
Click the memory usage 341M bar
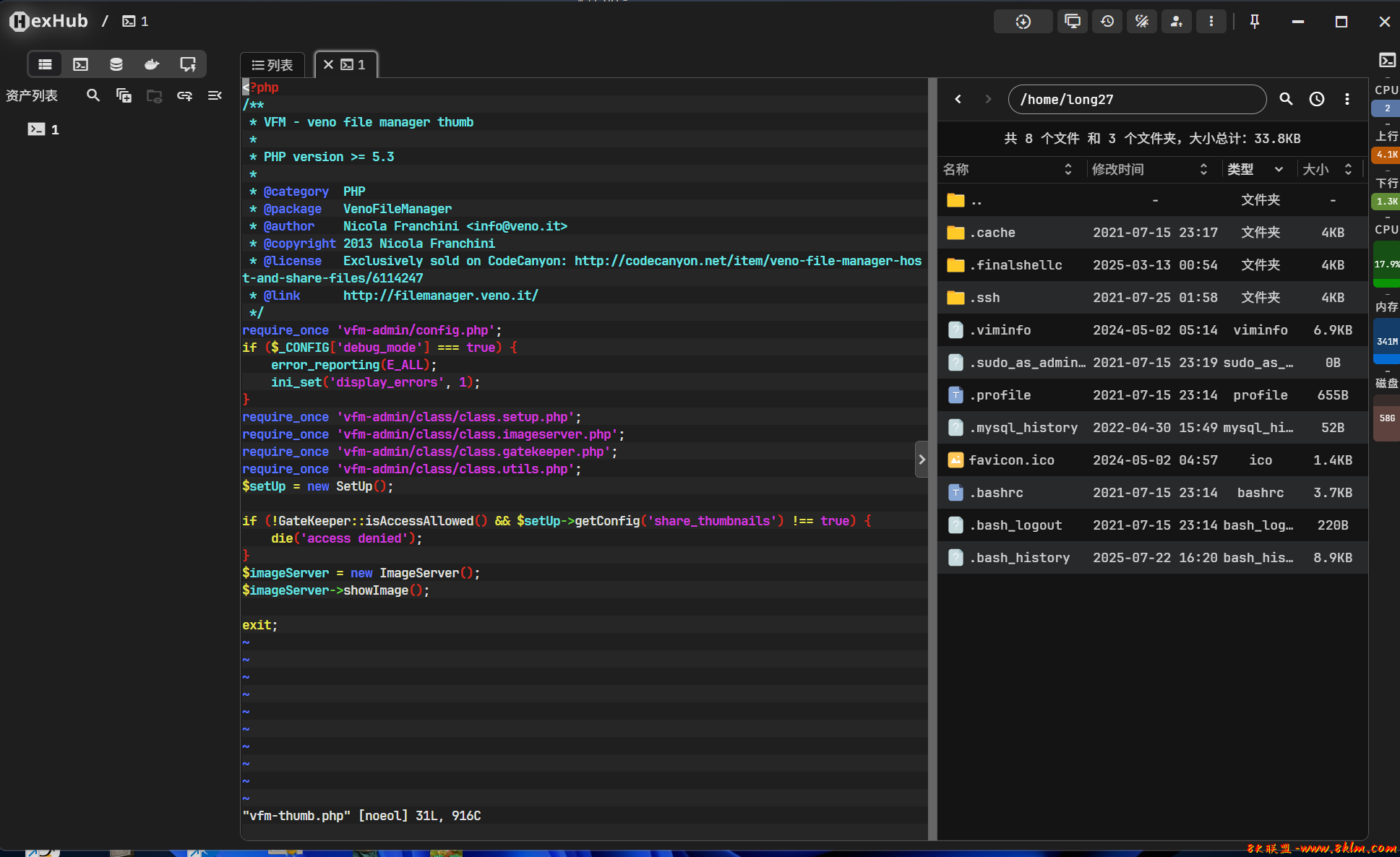click(x=1386, y=341)
